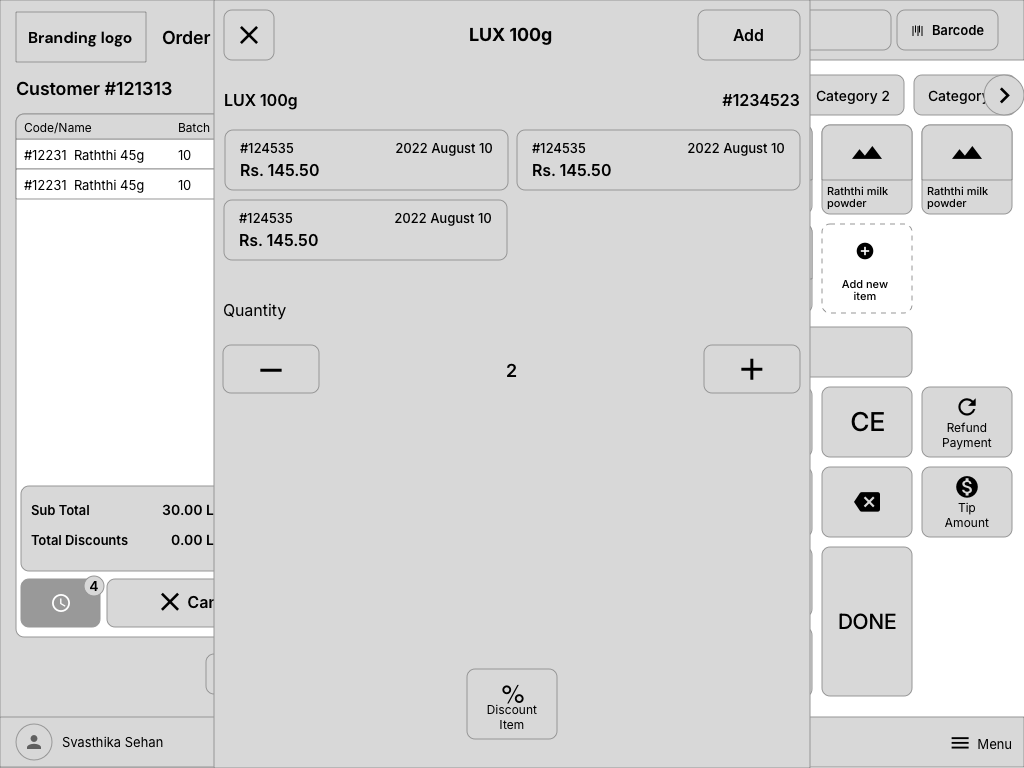Select the batch #124535 dated 2022 August 10
The width and height of the screenshot is (1024, 768).
point(365,160)
